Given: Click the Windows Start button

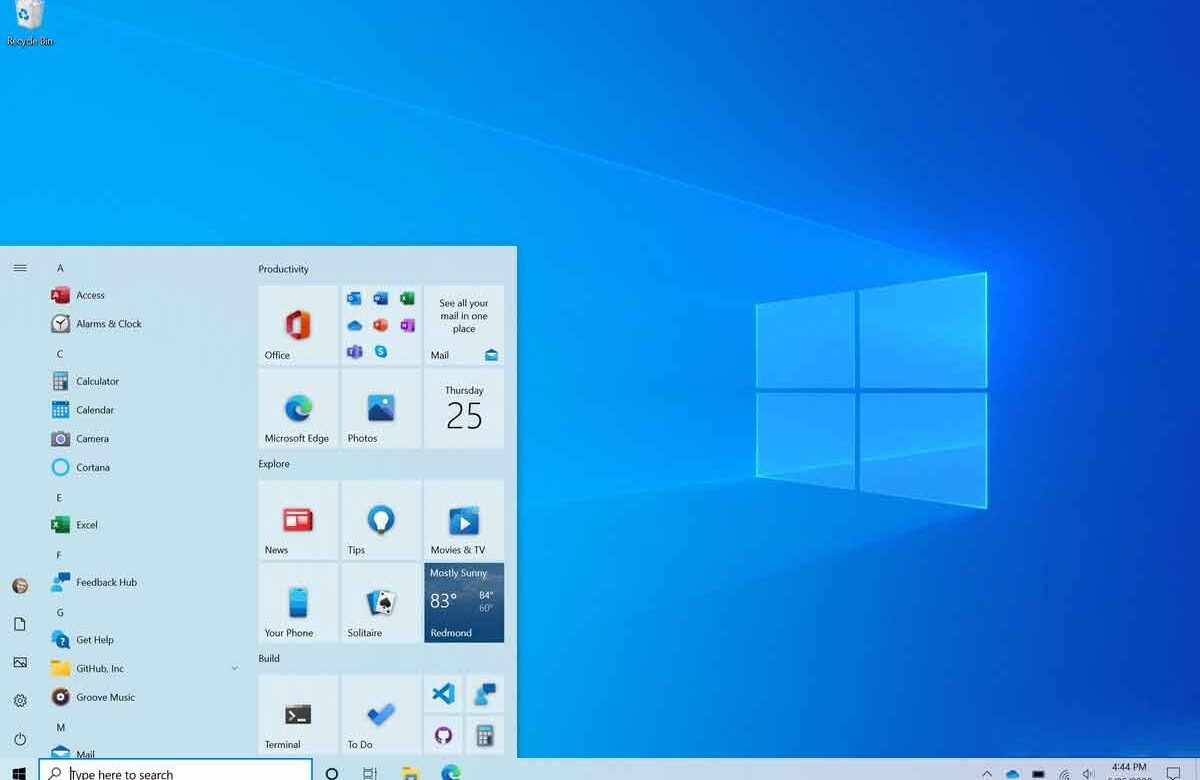Looking at the screenshot, I should 19,773.
